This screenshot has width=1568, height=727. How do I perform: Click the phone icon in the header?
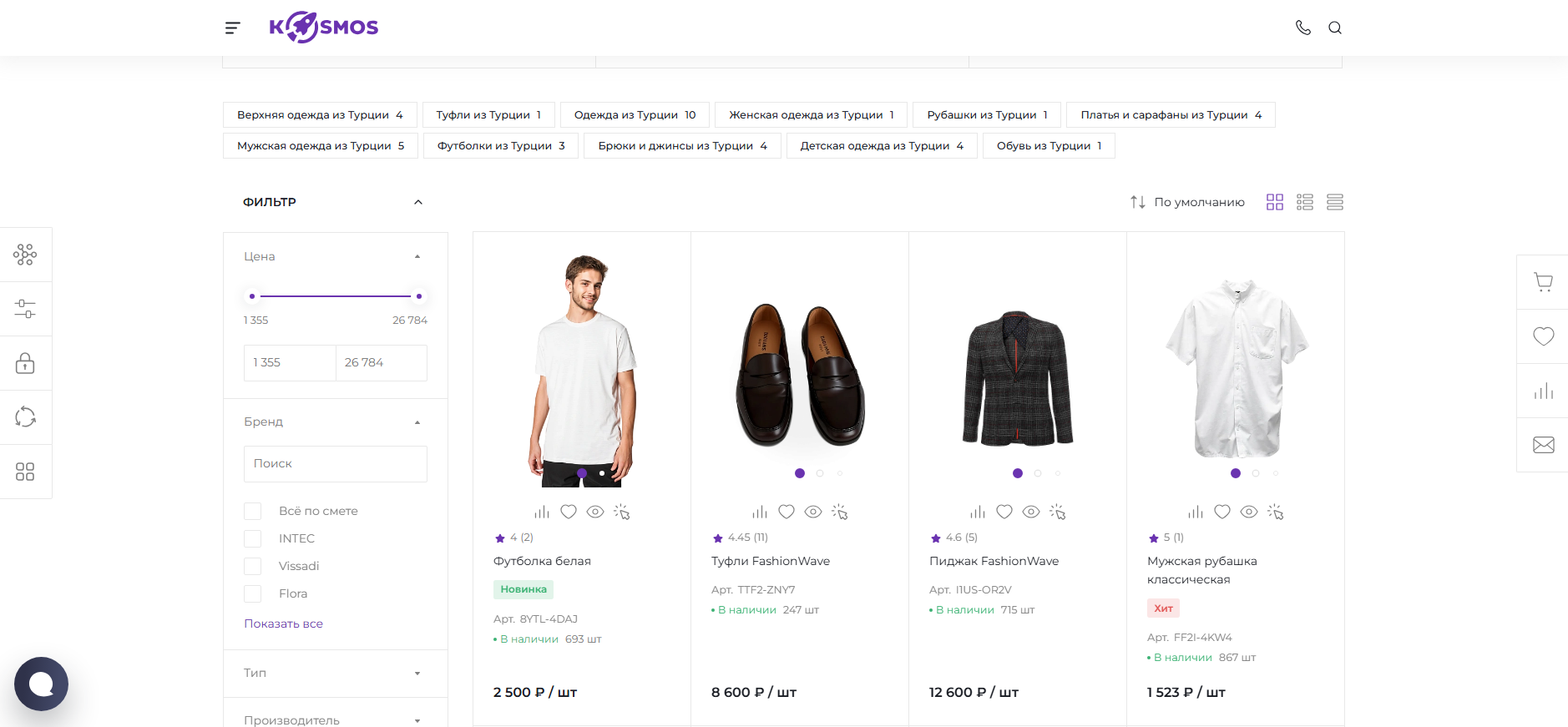tap(1302, 28)
